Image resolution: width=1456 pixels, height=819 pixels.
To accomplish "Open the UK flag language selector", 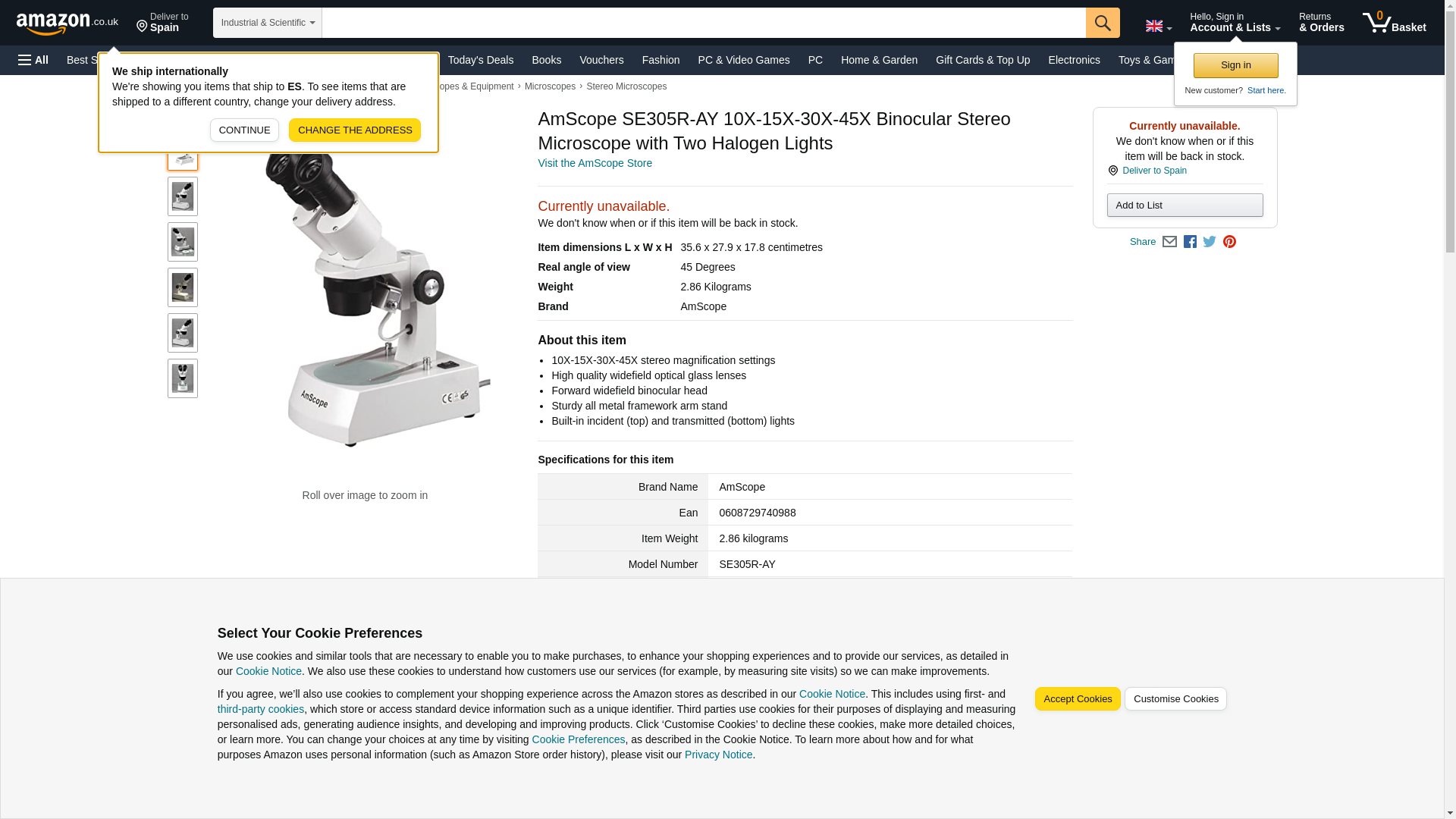I will tap(1158, 27).
